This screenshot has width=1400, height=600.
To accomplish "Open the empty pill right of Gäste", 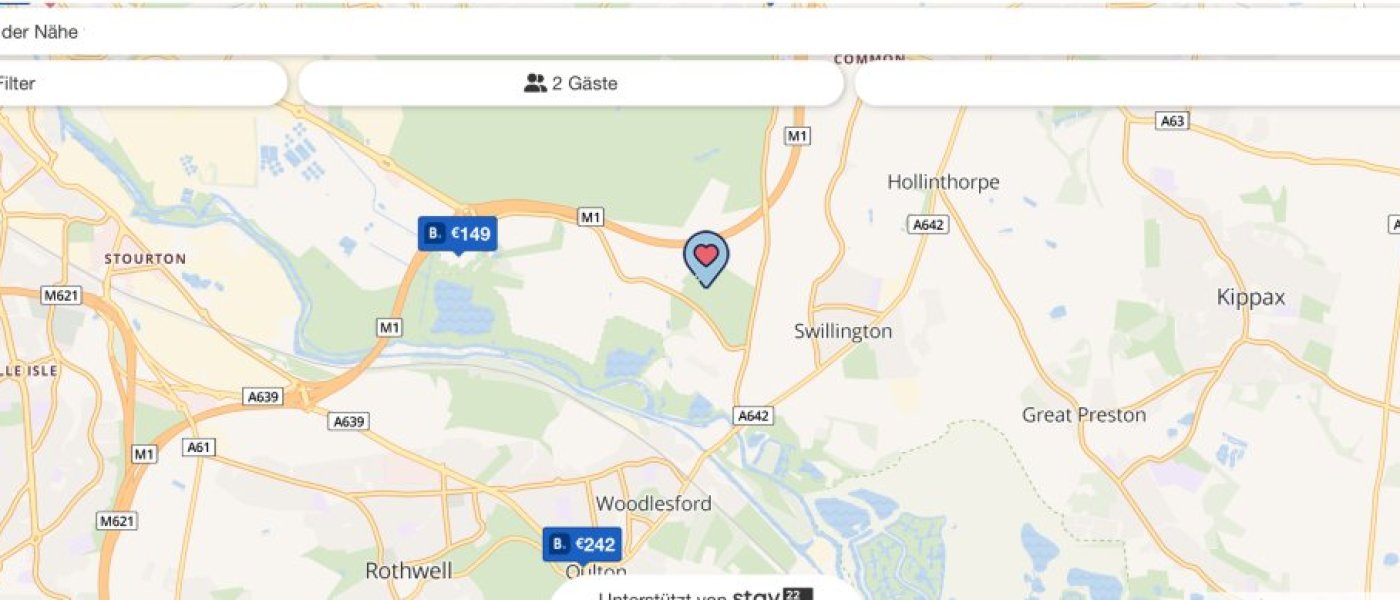I will click(x=1127, y=83).
